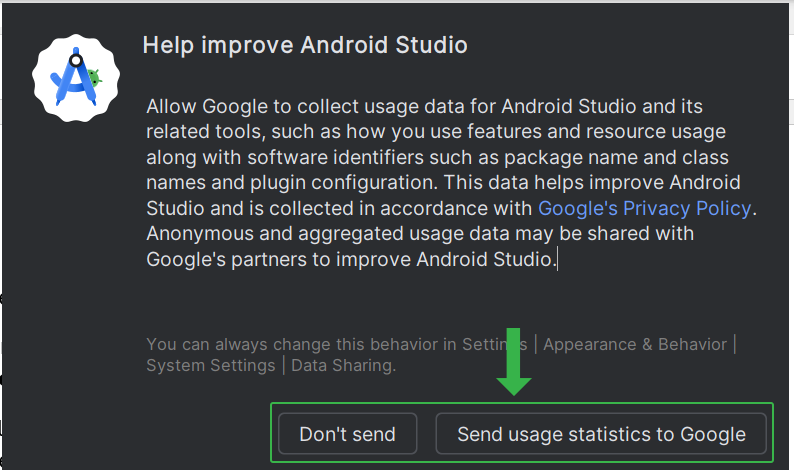
Task: Click the green Android head on logo
Action: coord(94,77)
